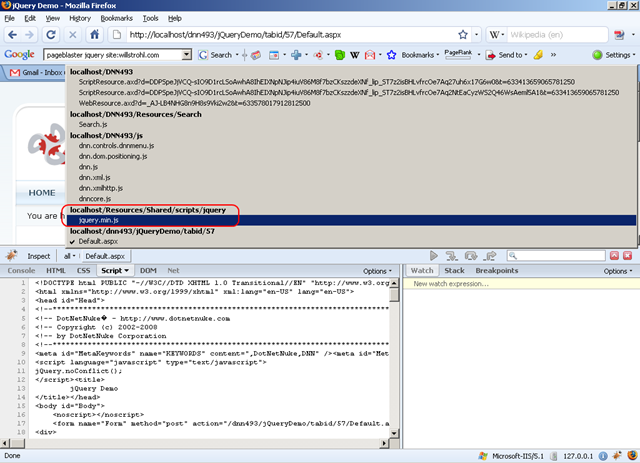Image resolution: width=640 pixels, height=463 pixels.
Task: Click the Firebug Inspect button
Action: pos(39,256)
